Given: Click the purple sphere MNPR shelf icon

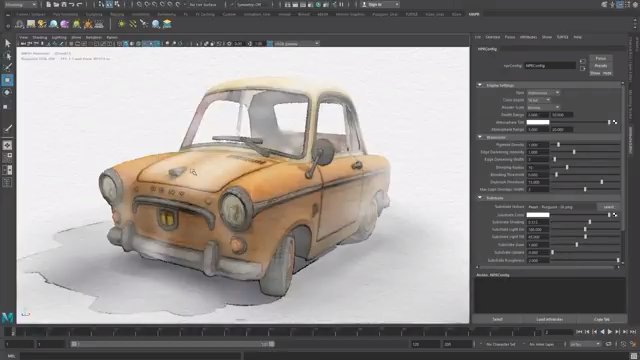Looking at the screenshot, I should [x=64, y=24].
